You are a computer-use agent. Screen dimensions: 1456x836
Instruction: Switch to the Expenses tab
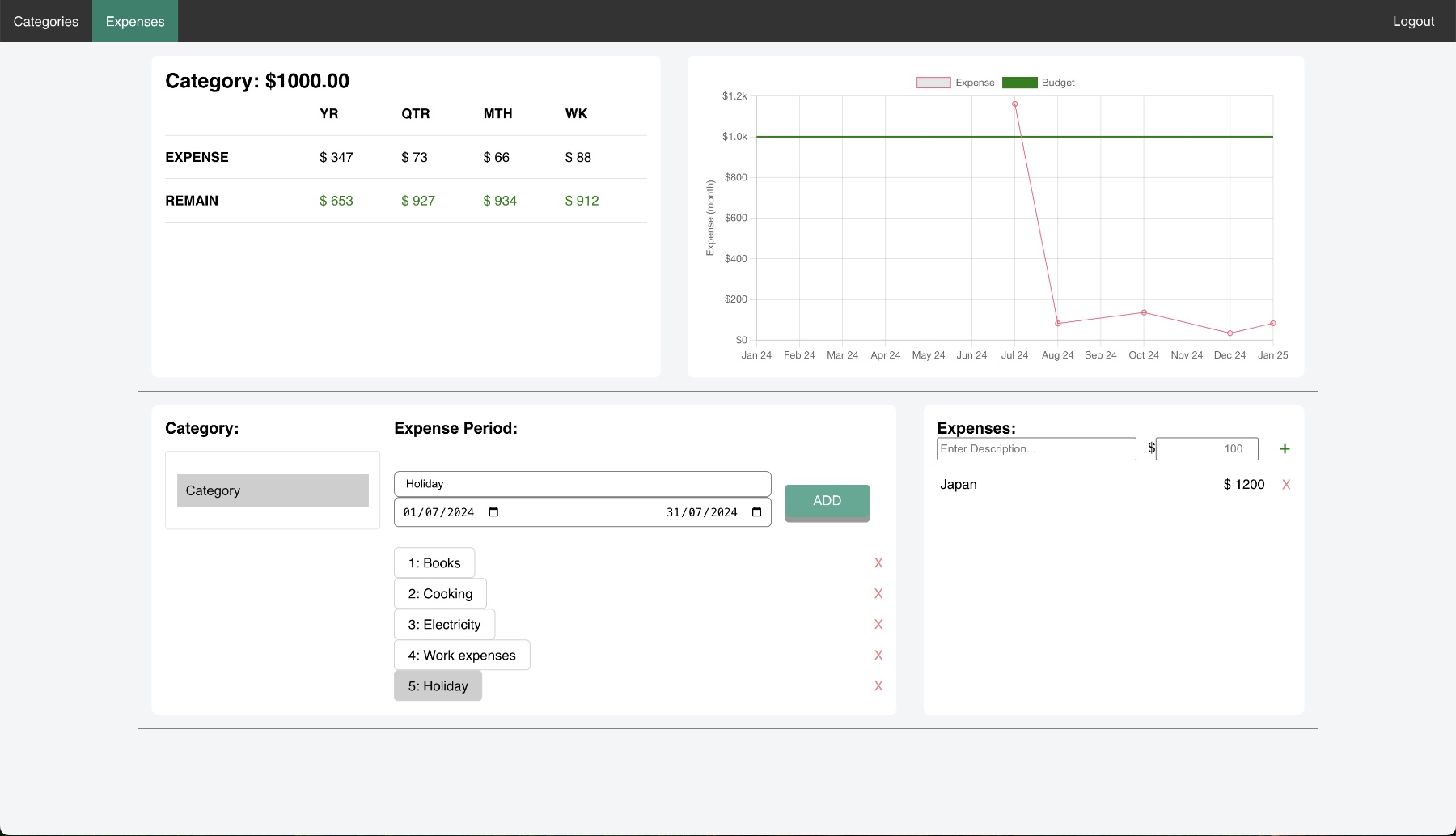[135, 21]
